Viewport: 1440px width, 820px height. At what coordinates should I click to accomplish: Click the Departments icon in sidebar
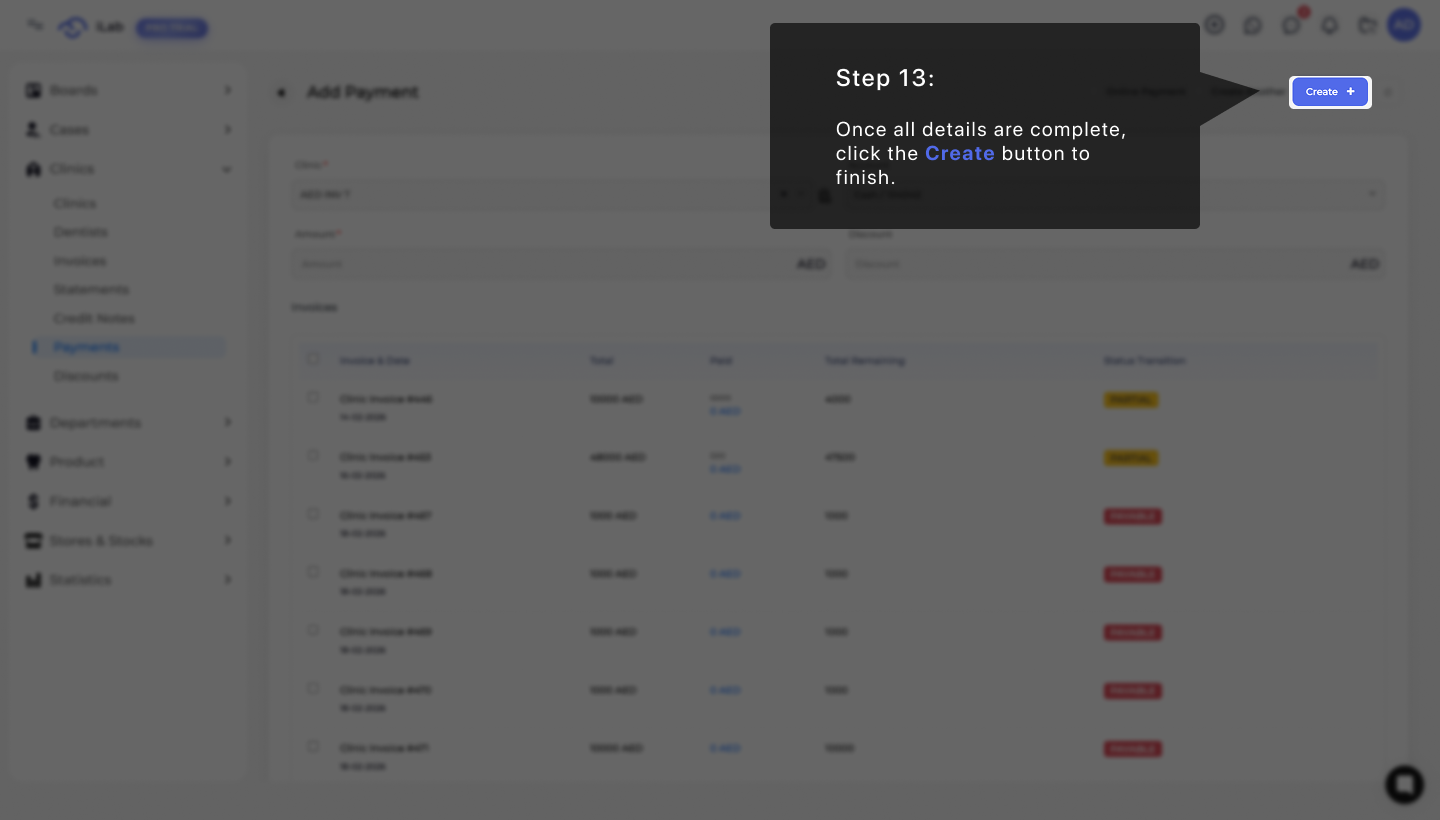33,423
